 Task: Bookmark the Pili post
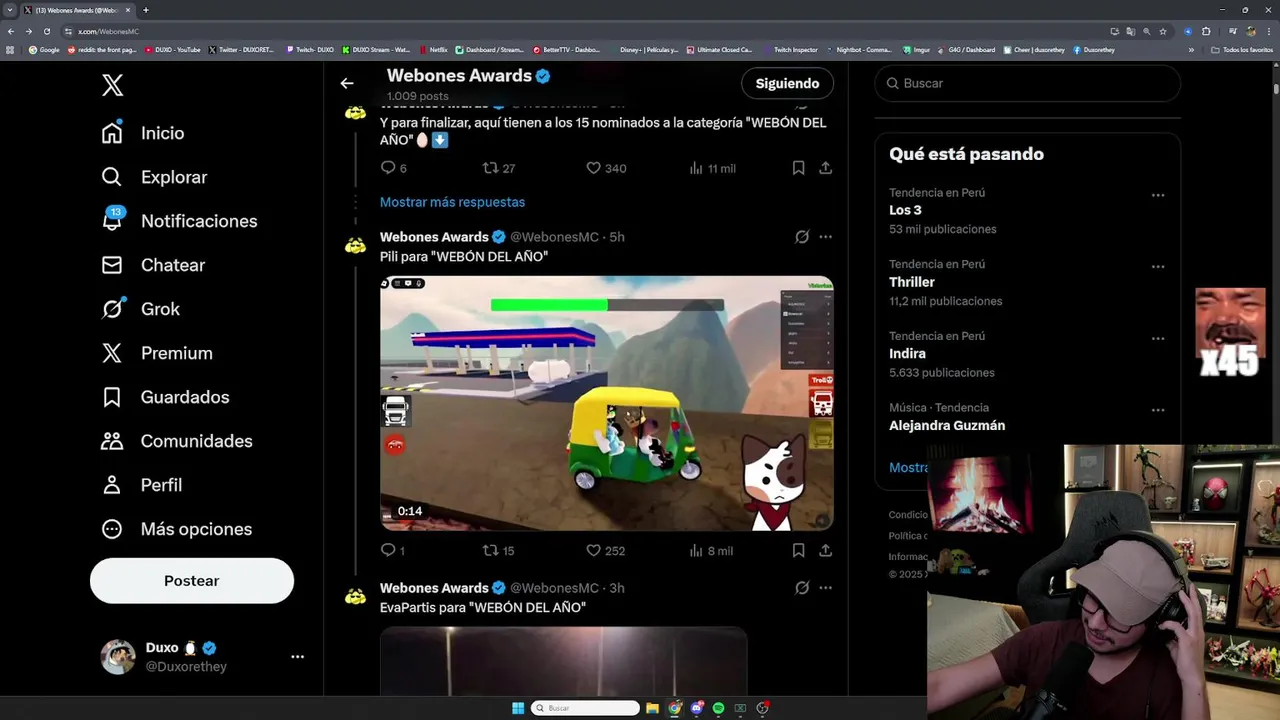click(798, 550)
